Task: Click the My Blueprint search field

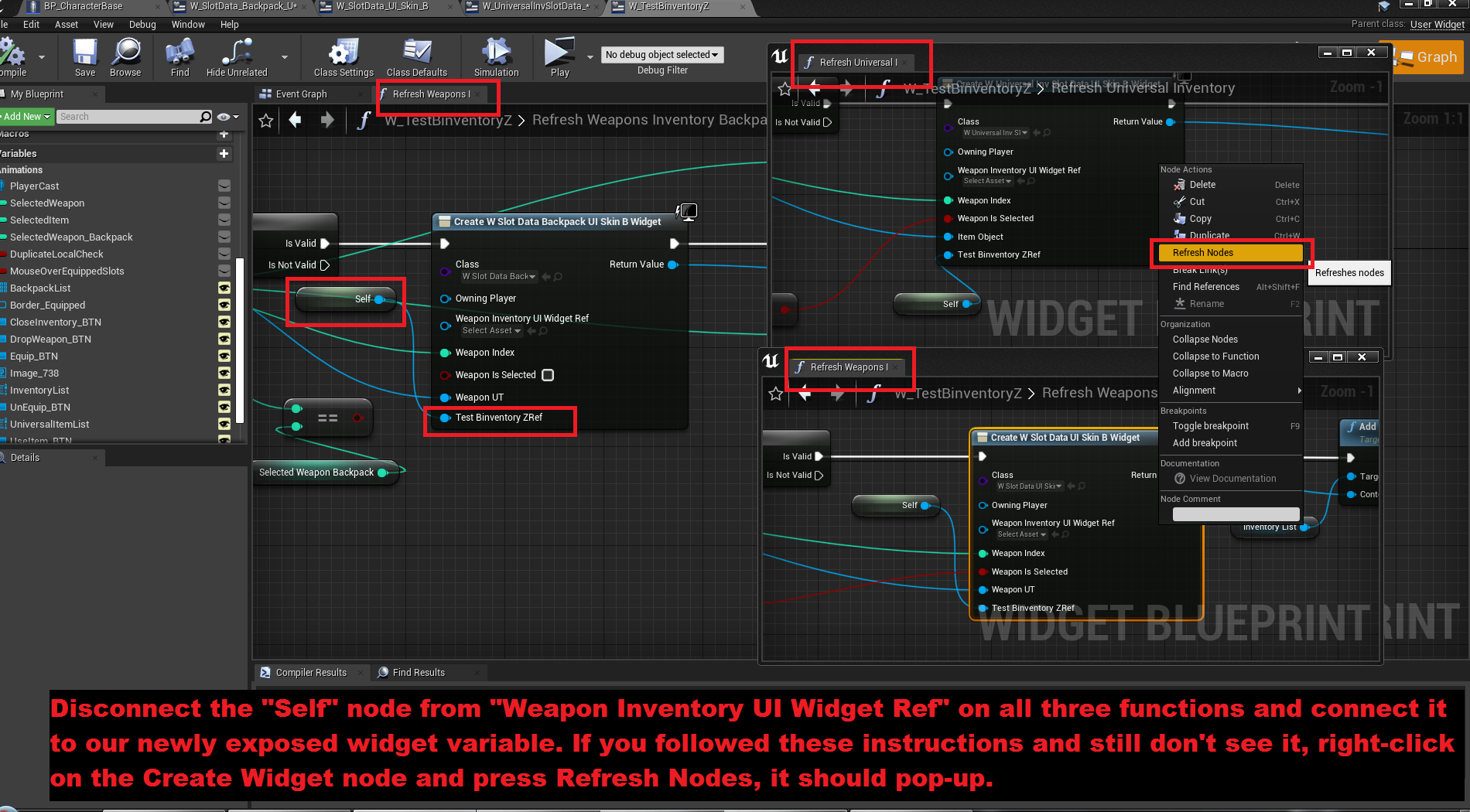Action: (x=128, y=117)
